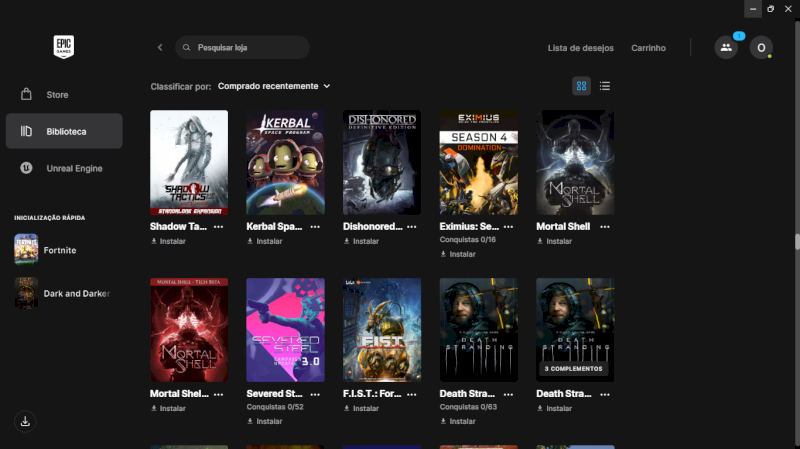Viewport: 800px width, 449px height.
Task: Go to the Store section
Action: point(57,95)
